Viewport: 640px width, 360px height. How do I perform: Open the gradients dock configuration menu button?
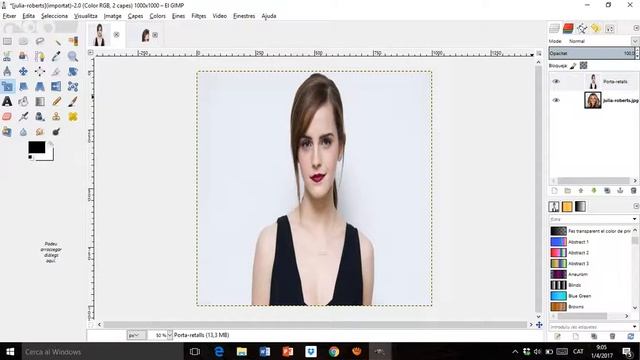point(636,206)
